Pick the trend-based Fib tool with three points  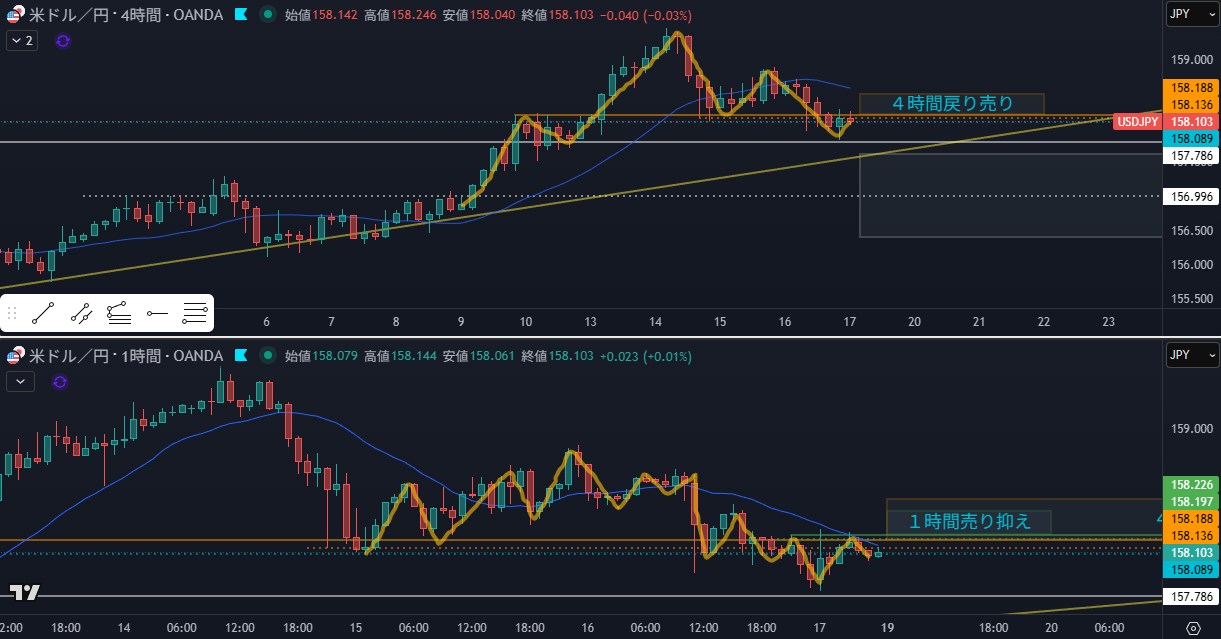pos(119,314)
